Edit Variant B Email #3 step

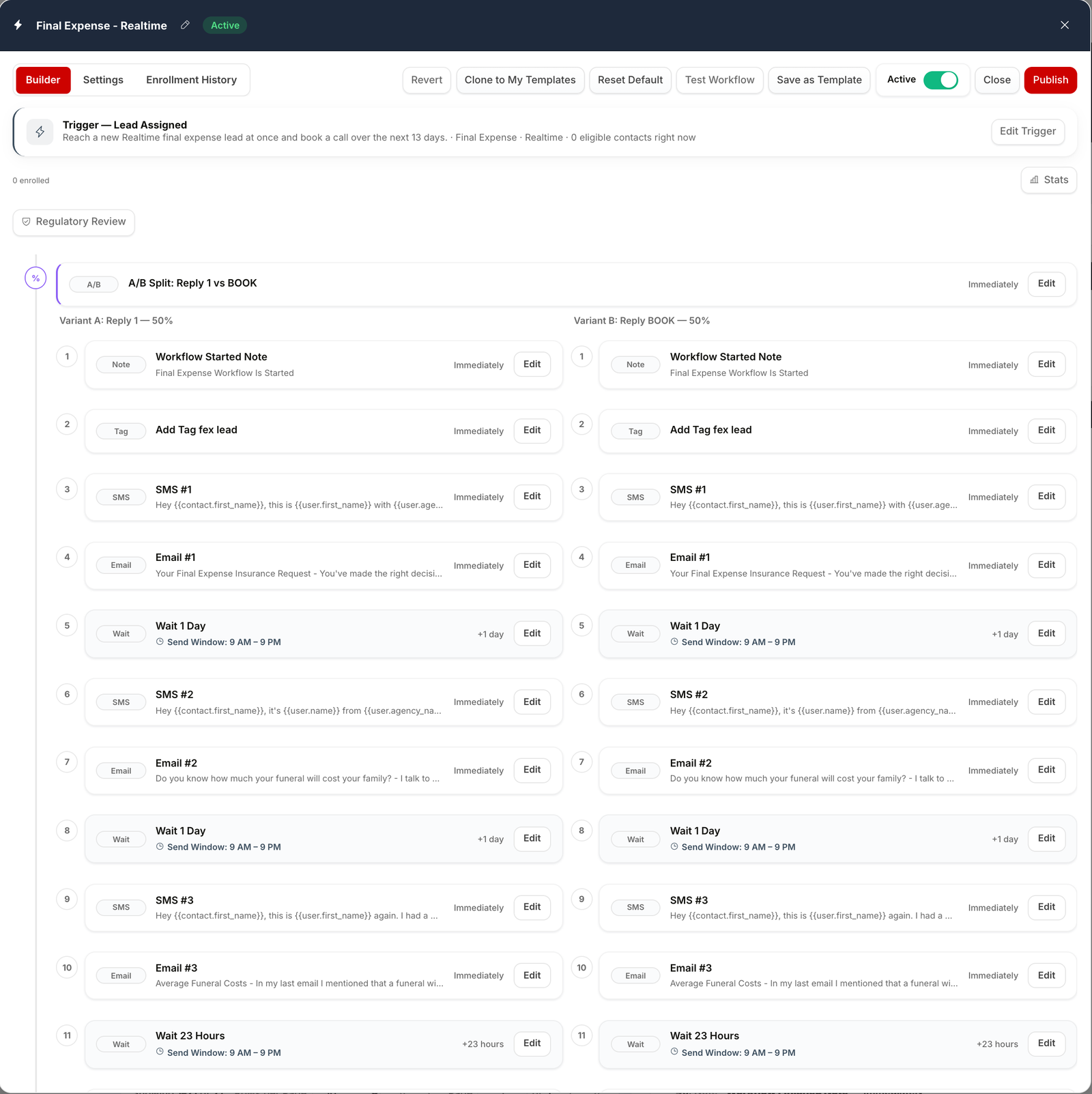[1046, 976]
